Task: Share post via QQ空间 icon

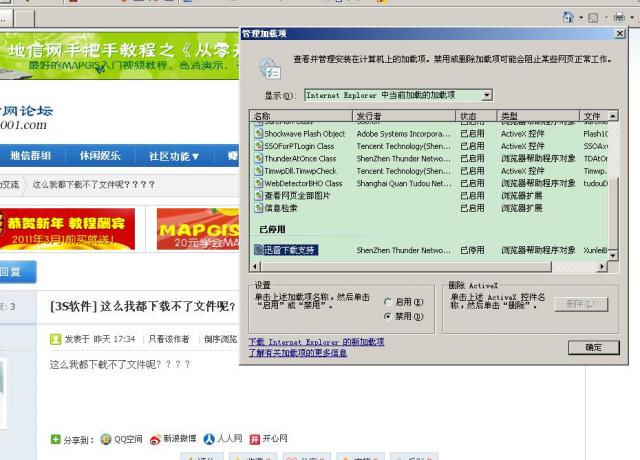Action: tap(106, 439)
